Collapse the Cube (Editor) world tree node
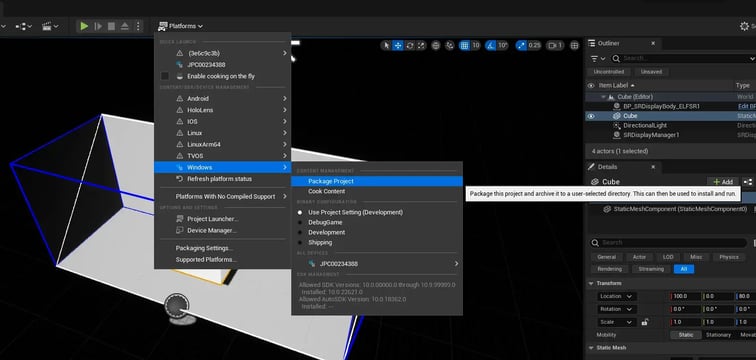The height and width of the screenshot is (360, 756). click(x=603, y=97)
